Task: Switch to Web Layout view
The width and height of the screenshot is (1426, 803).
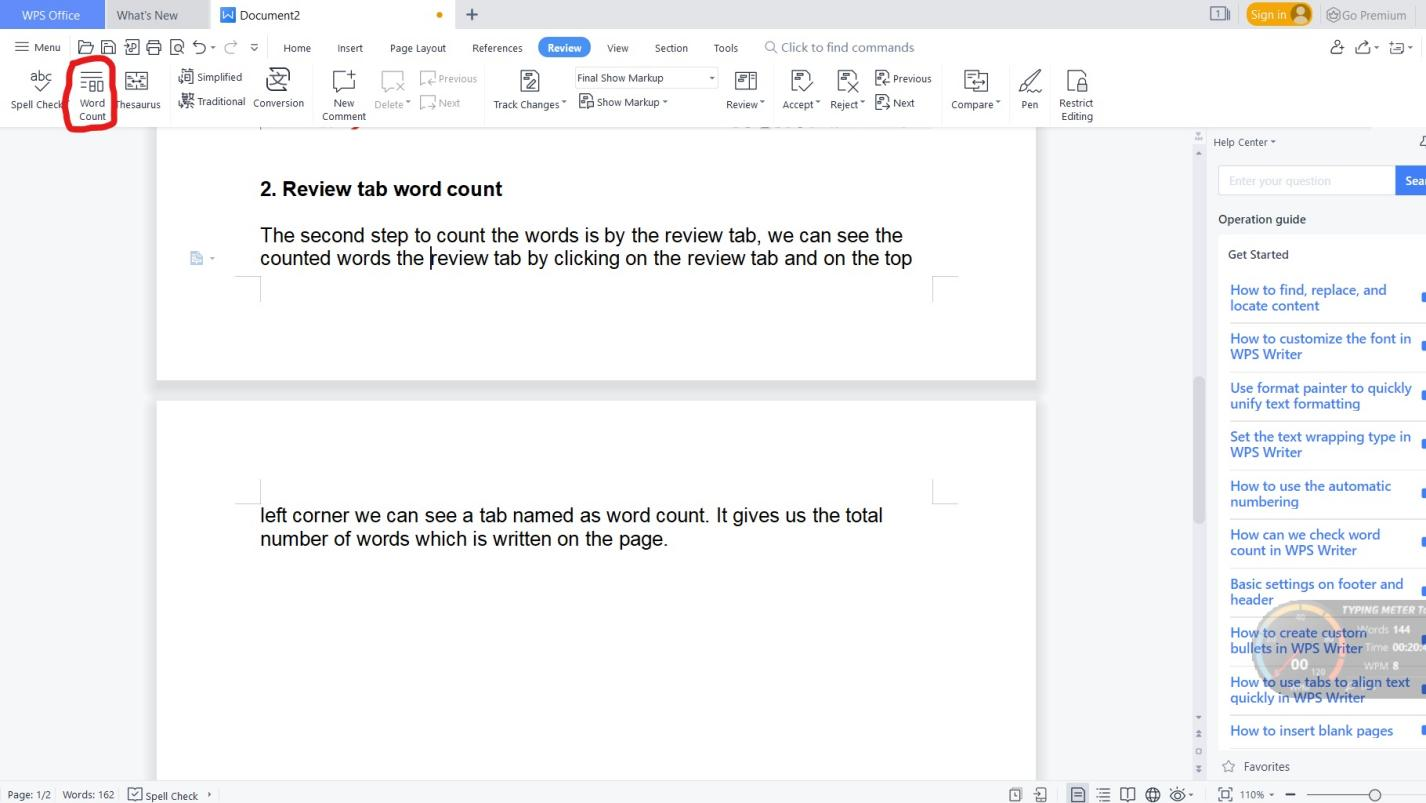Action: 1153,794
